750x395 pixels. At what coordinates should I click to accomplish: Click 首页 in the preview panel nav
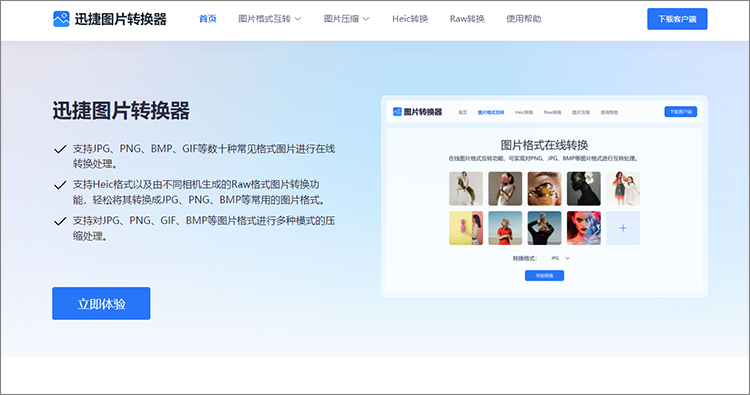tap(463, 112)
